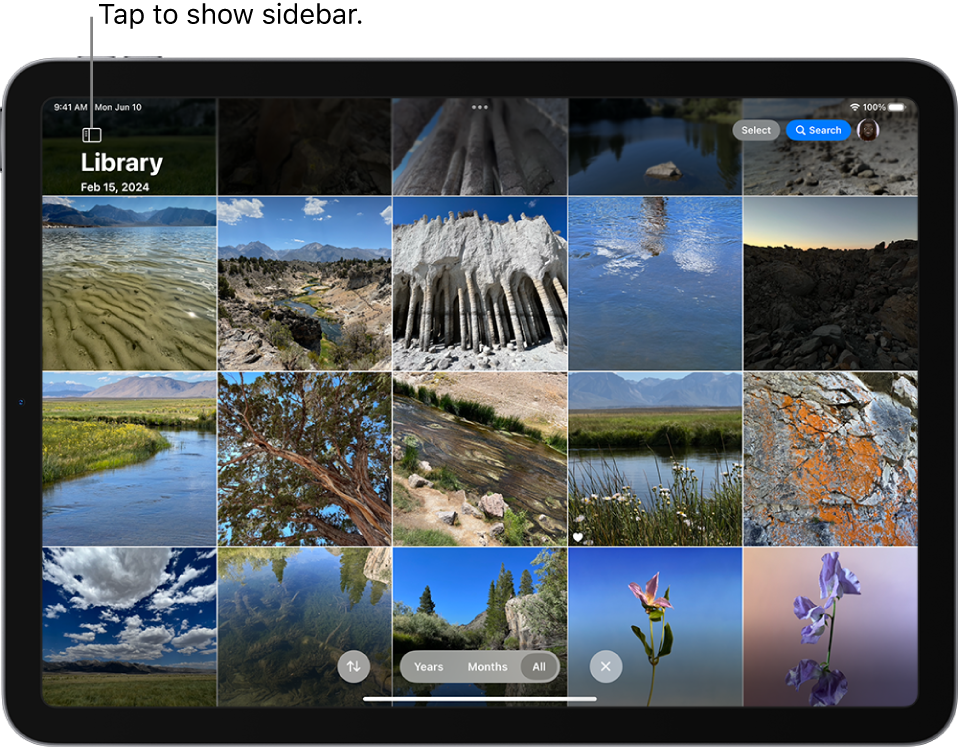The height and width of the screenshot is (748, 958).
Task: Open the blue water reflection photo
Action: 655,284
